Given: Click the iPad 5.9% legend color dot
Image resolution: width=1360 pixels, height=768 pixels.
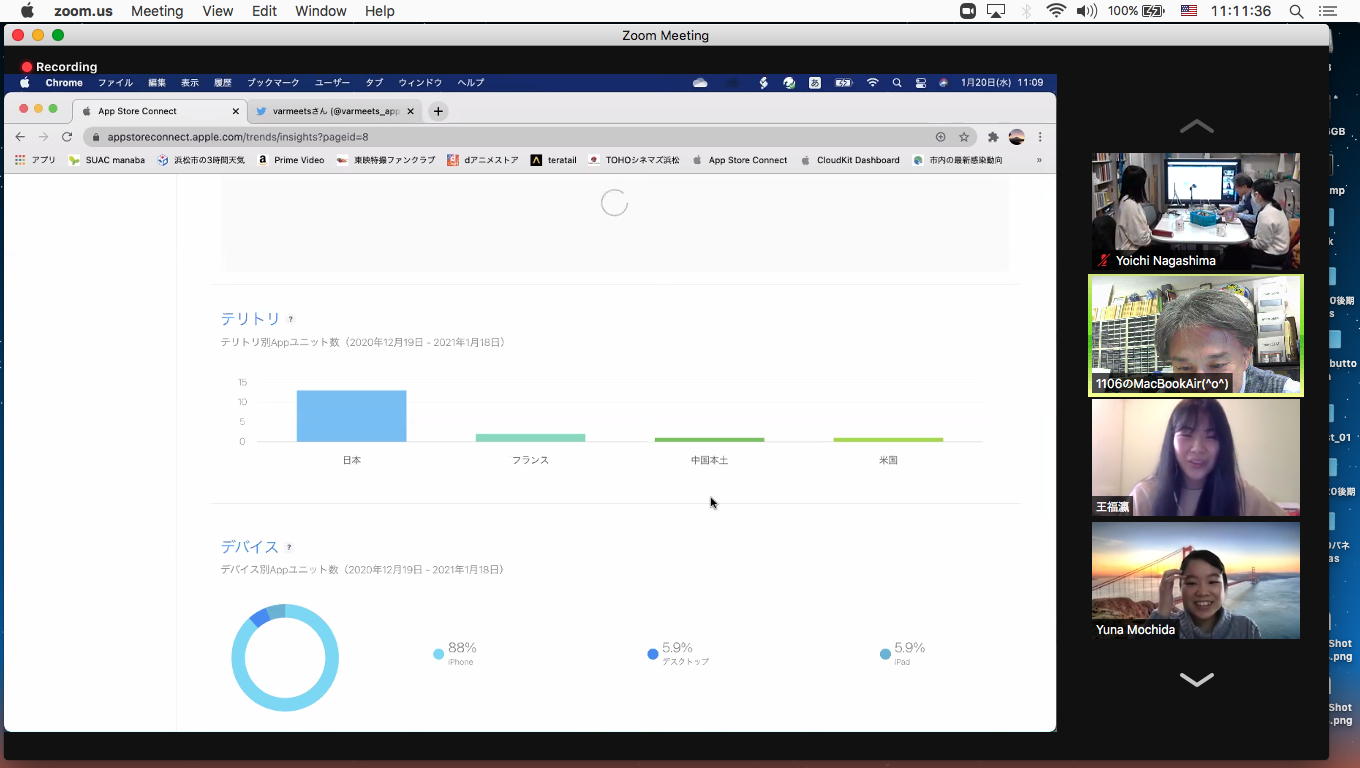Looking at the screenshot, I should click(885, 654).
